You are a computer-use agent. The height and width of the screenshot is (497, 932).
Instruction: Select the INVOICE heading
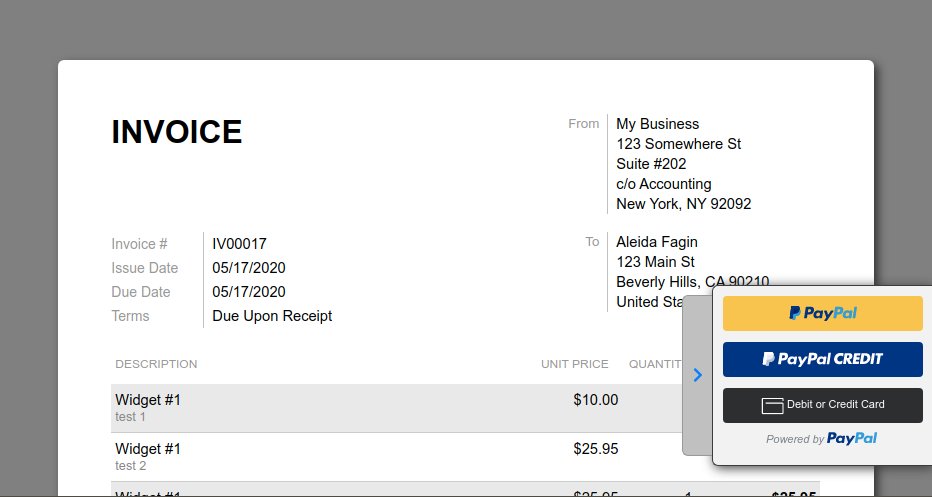coord(177,131)
